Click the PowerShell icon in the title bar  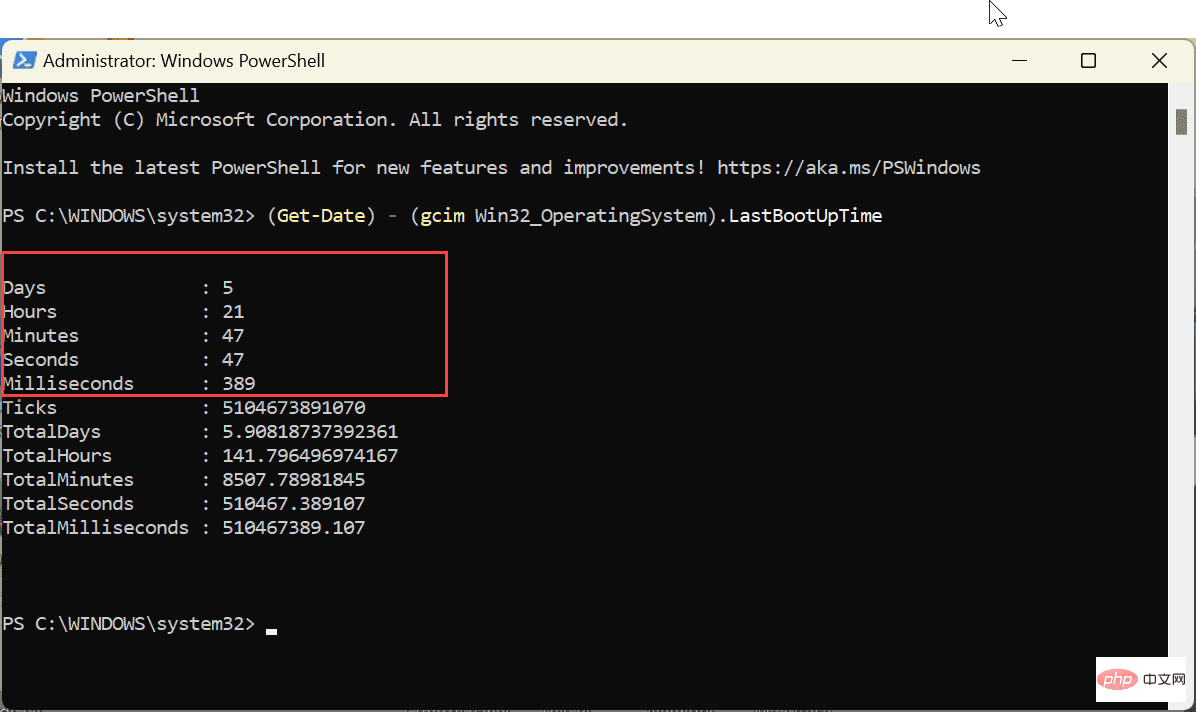24,60
